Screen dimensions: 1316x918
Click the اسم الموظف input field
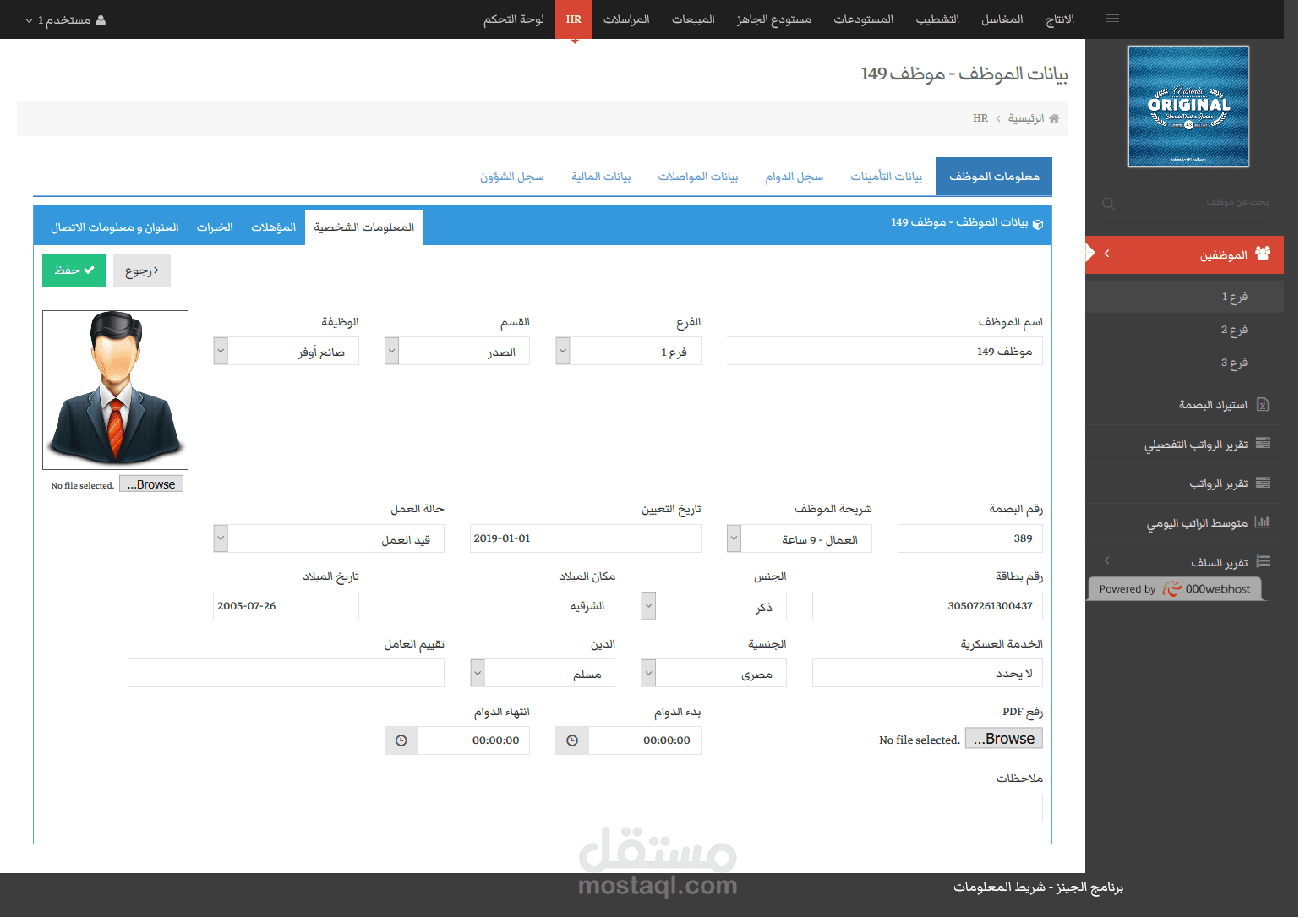[x=884, y=351]
